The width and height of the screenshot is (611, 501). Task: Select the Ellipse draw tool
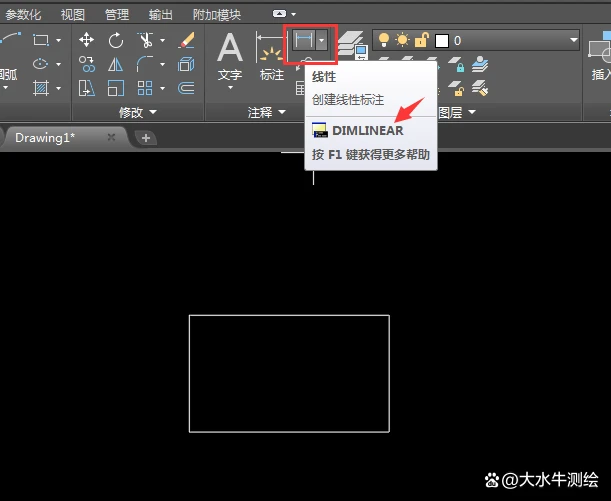(x=41, y=64)
